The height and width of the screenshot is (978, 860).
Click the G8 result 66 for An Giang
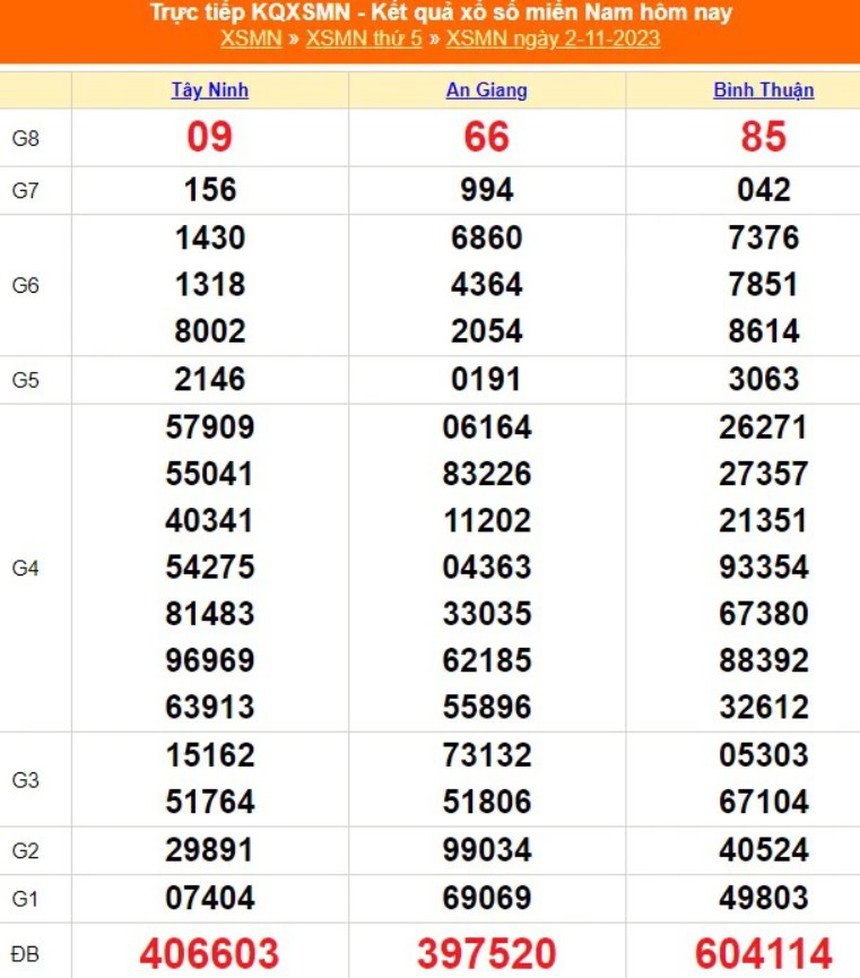coord(486,137)
